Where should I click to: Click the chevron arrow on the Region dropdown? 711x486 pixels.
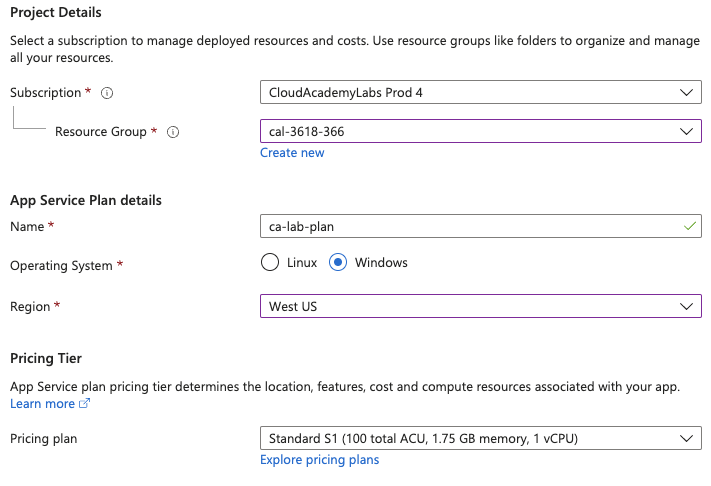pos(686,306)
